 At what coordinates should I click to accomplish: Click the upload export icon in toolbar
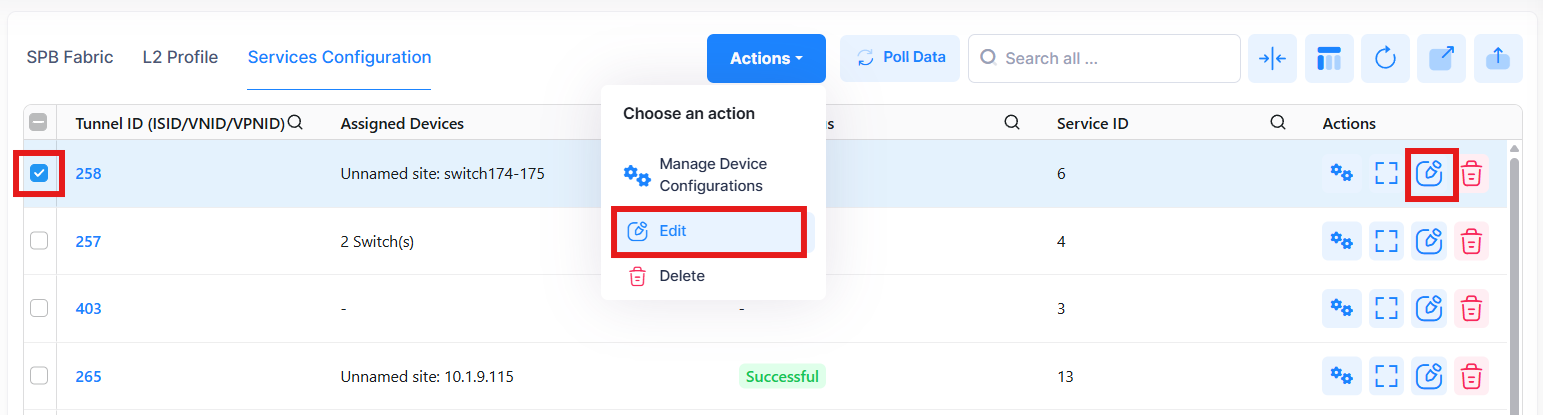[1497, 59]
